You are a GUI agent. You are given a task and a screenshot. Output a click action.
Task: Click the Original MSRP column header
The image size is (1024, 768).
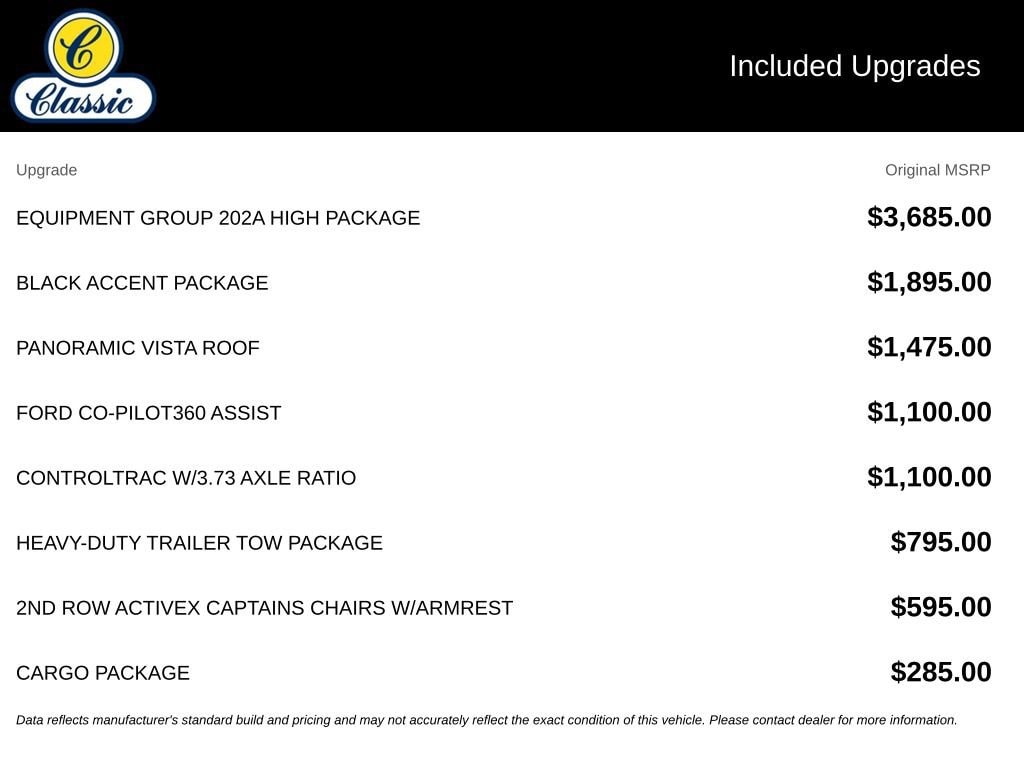937,170
